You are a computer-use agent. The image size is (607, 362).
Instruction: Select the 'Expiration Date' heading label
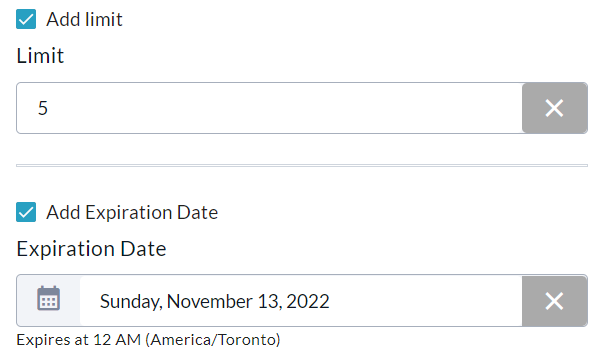pos(91,249)
